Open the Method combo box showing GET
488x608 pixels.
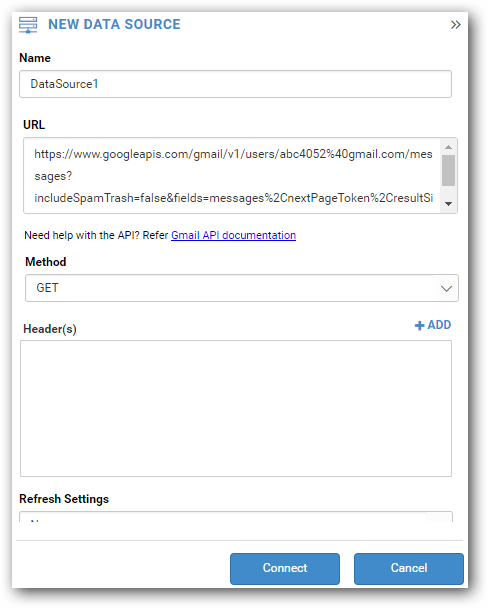(241, 288)
